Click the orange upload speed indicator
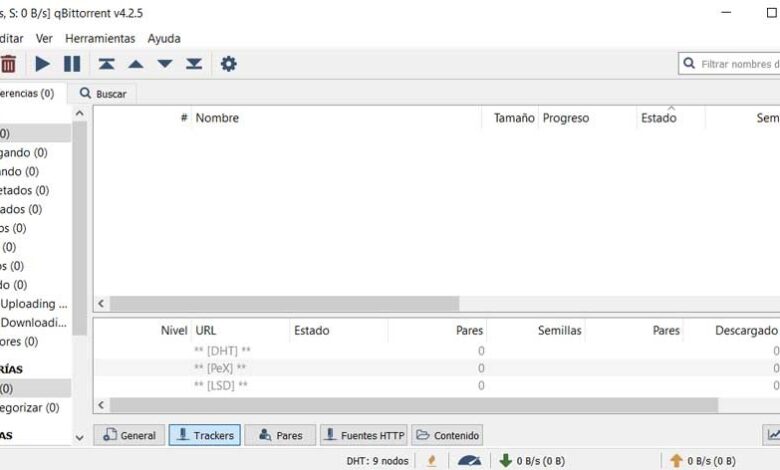This screenshot has height=470, width=780. click(x=702, y=461)
